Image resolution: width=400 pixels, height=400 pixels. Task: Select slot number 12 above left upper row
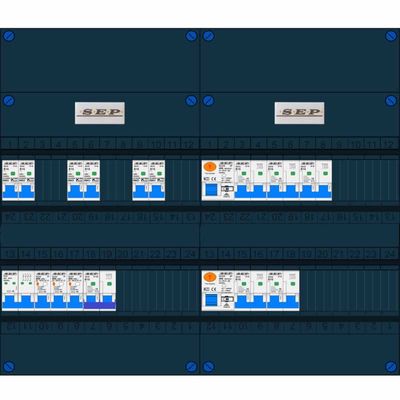(x=189, y=145)
